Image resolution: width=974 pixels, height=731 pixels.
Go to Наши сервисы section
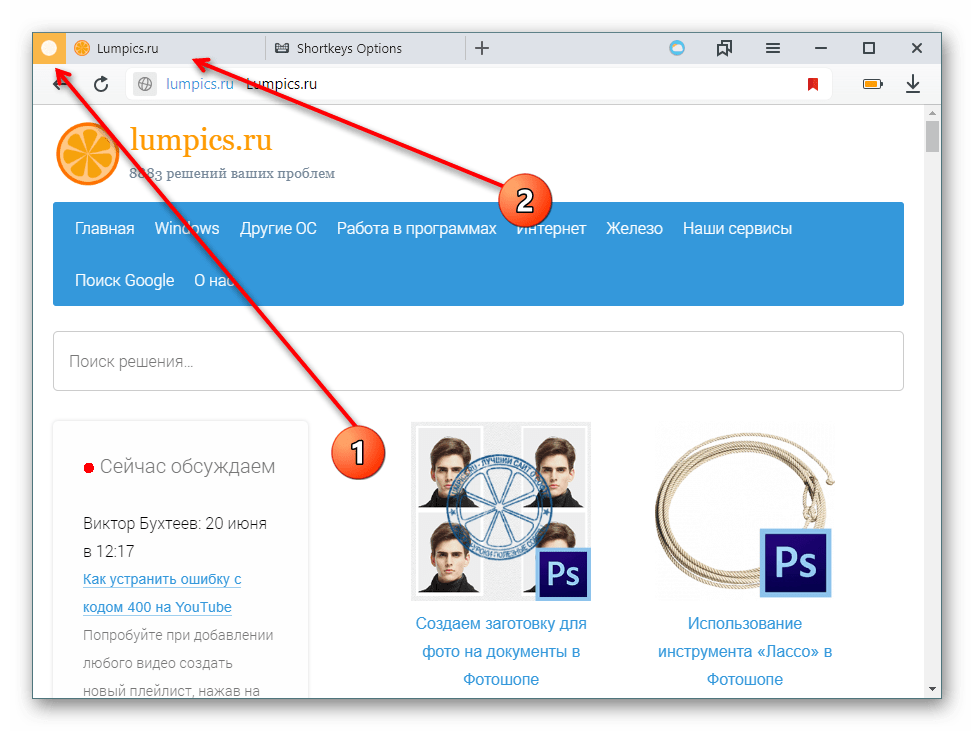click(x=737, y=228)
